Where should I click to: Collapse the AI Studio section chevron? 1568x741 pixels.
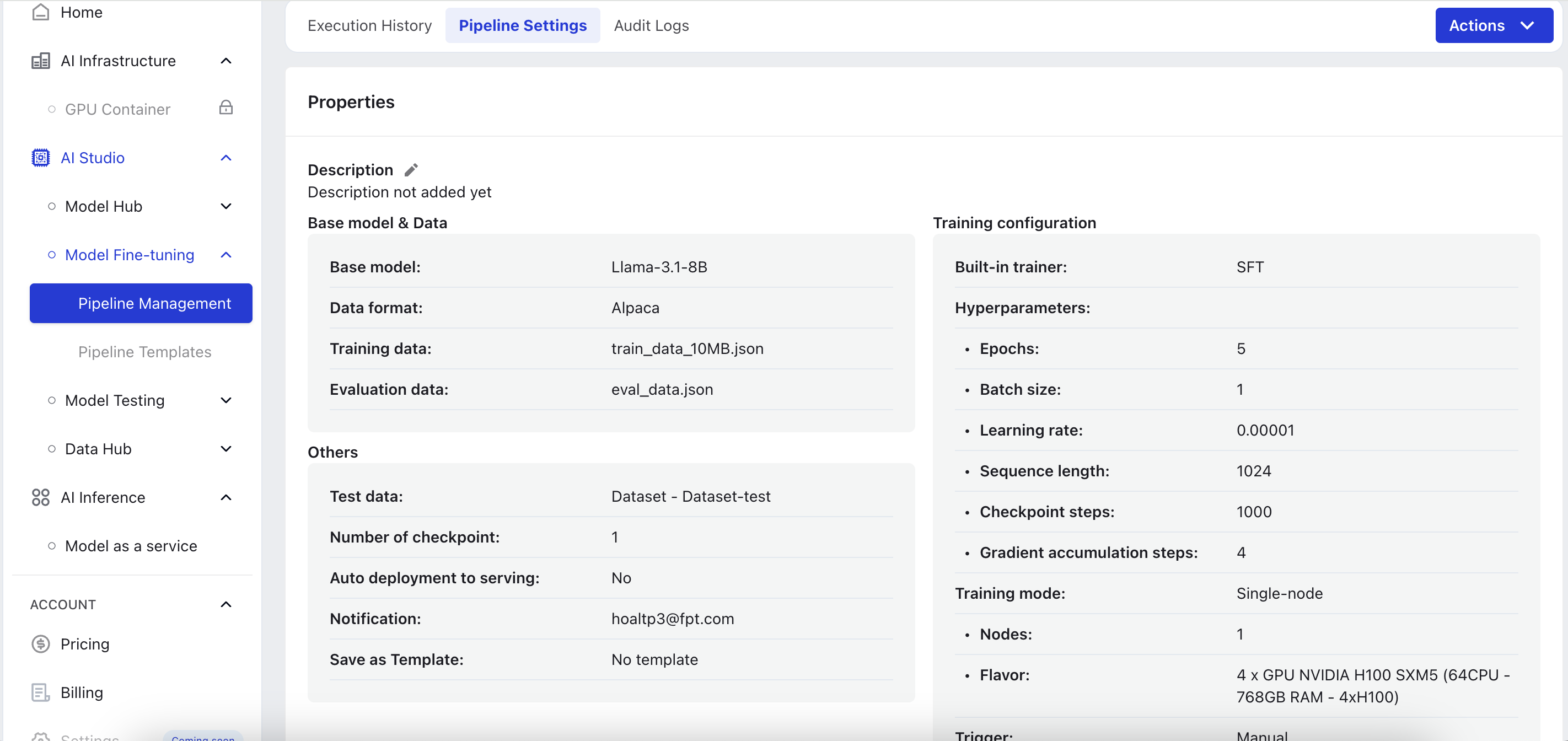(226, 158)
